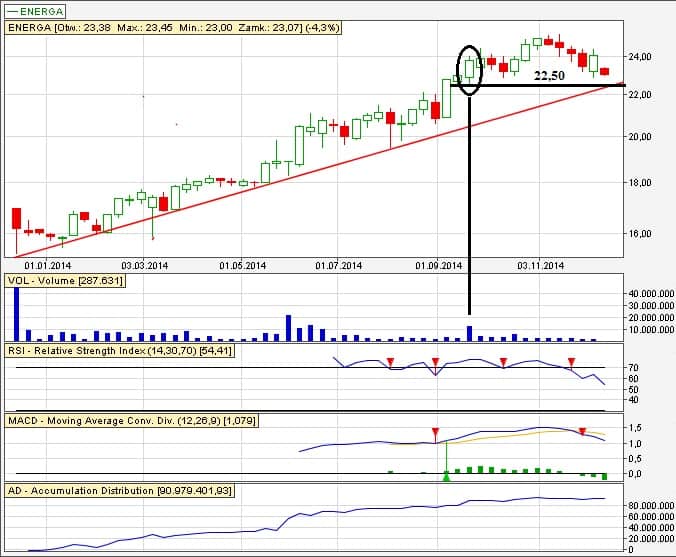Click the black oval annotation on price chart

[469, 70]
